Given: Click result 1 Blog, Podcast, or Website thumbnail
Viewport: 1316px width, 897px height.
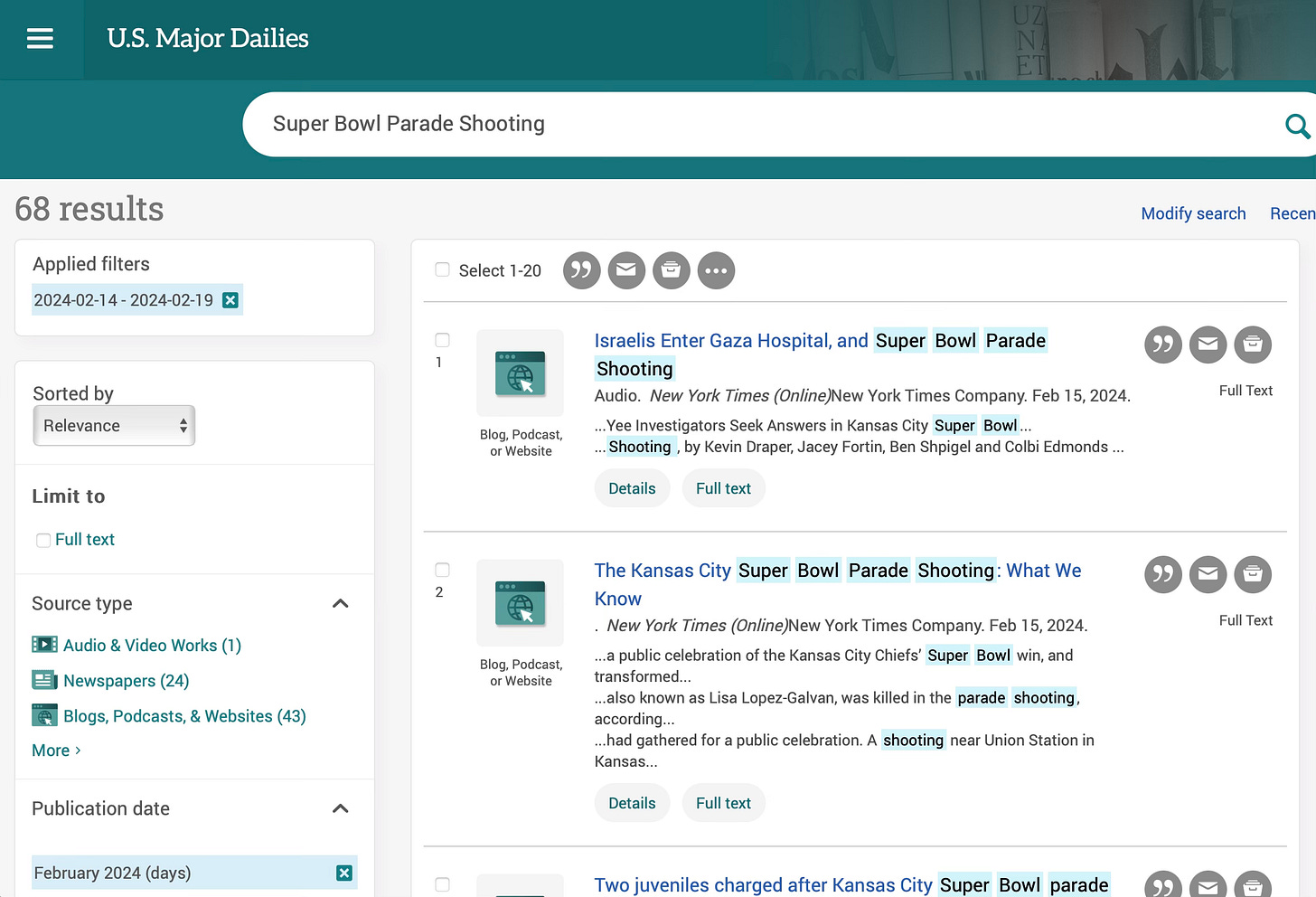Looking at the screenshot, I should [521, 373].
